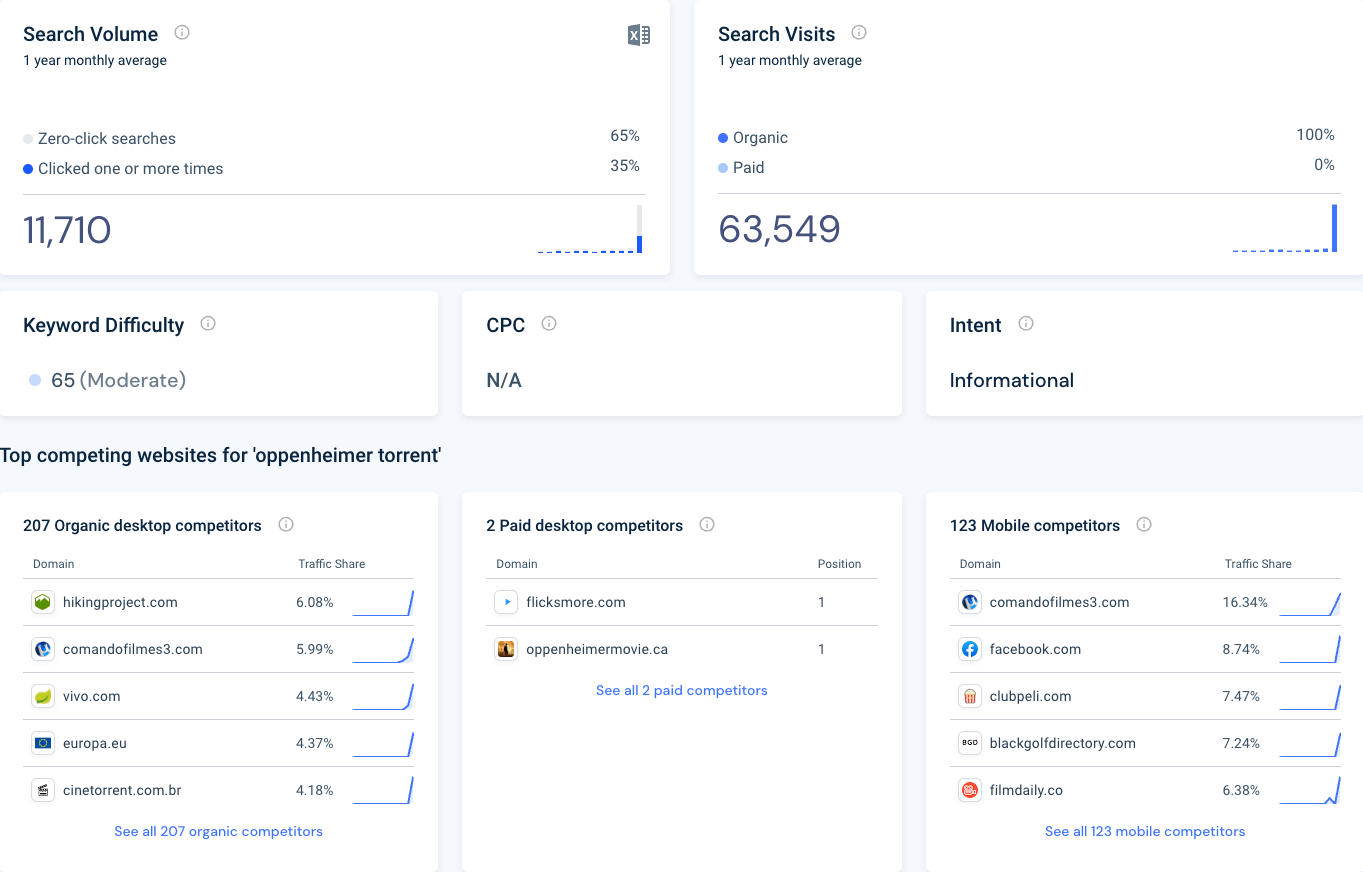Click the Organic legend item
This screenshot has height=872, width=1363.
[x=753, y=137]
